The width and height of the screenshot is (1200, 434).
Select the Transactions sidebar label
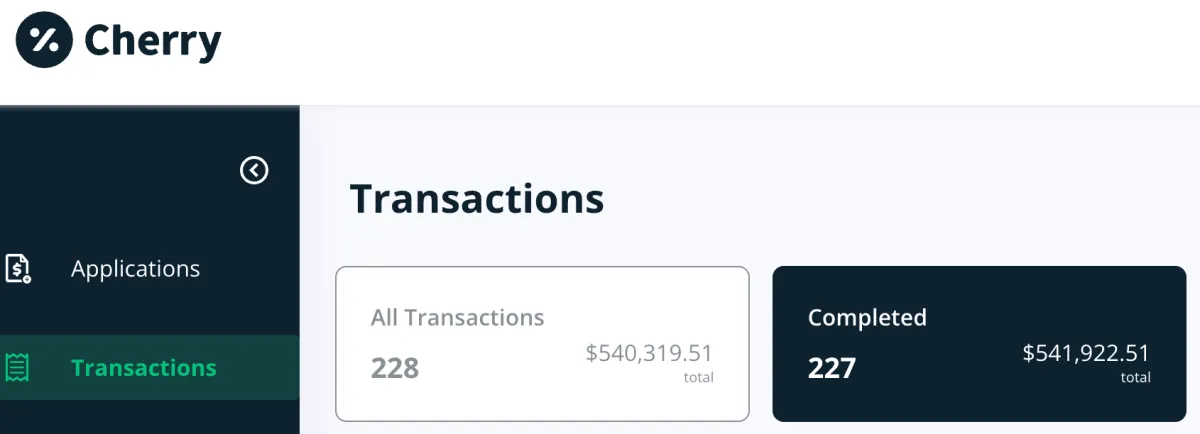coord(144,368)
